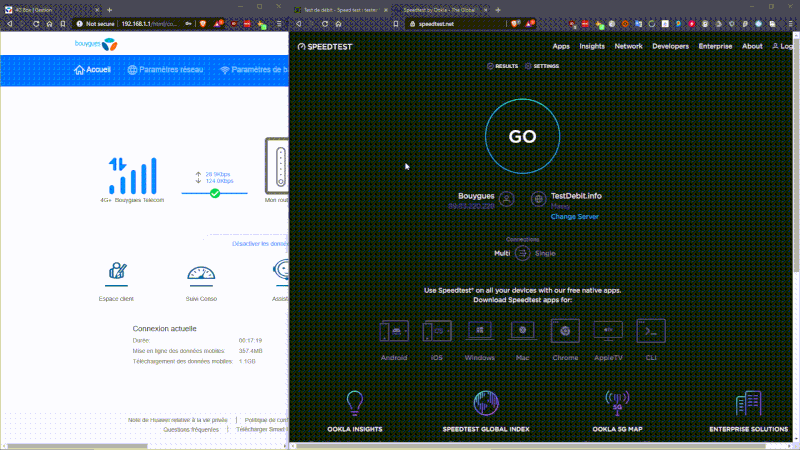The height and width of the screenshot is (450, 800).
Task: Open Suivi Conso gauge icon
Action: click(x=201, y=273)
